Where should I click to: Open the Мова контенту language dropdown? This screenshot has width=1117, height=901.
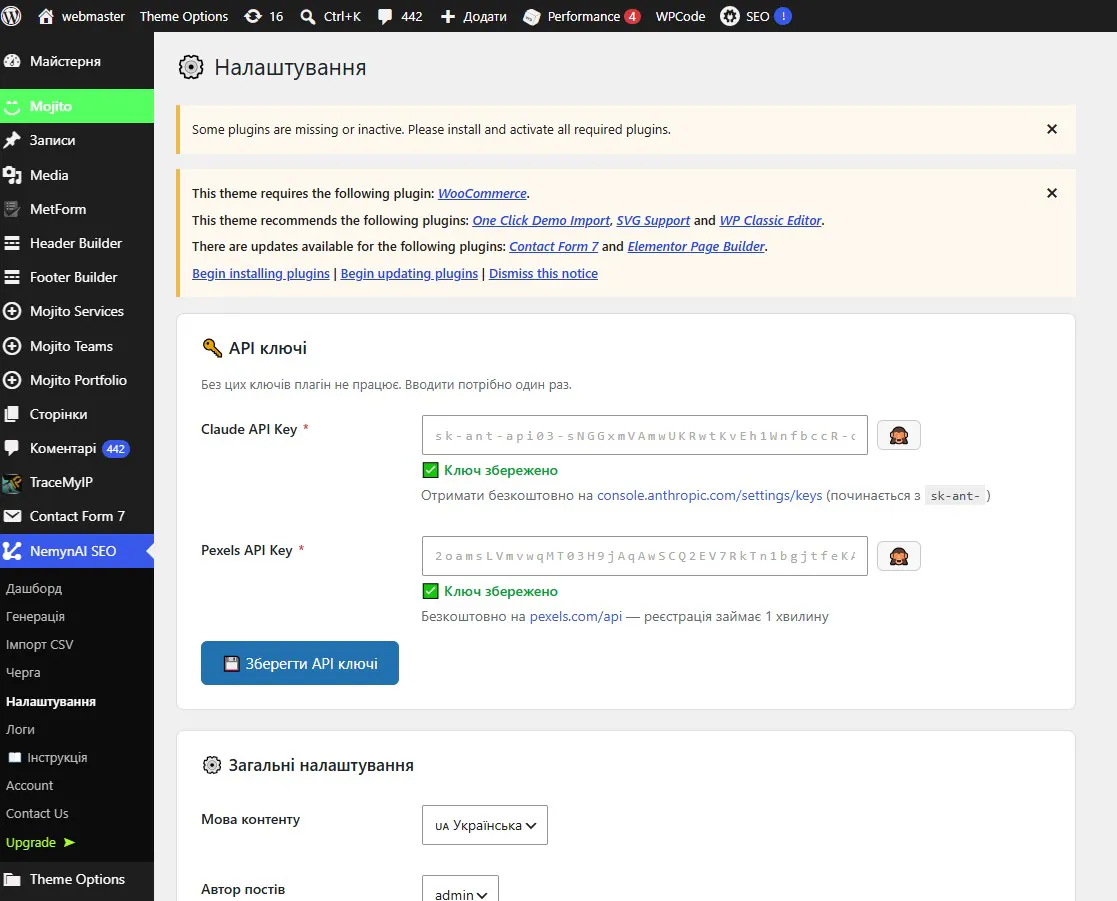point(484,825)
